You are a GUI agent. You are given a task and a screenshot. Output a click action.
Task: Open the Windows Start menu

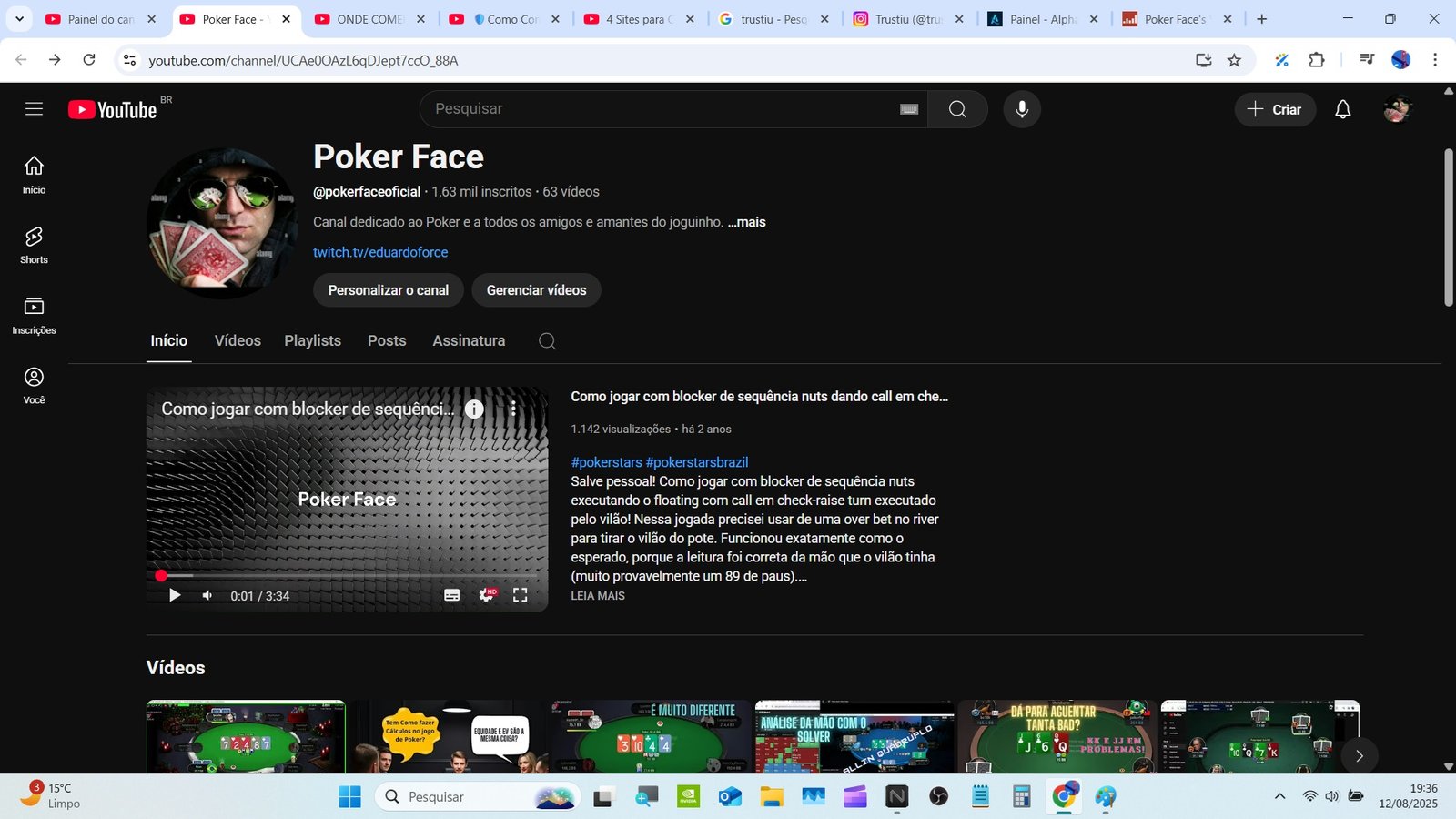[x=349, y=797]
